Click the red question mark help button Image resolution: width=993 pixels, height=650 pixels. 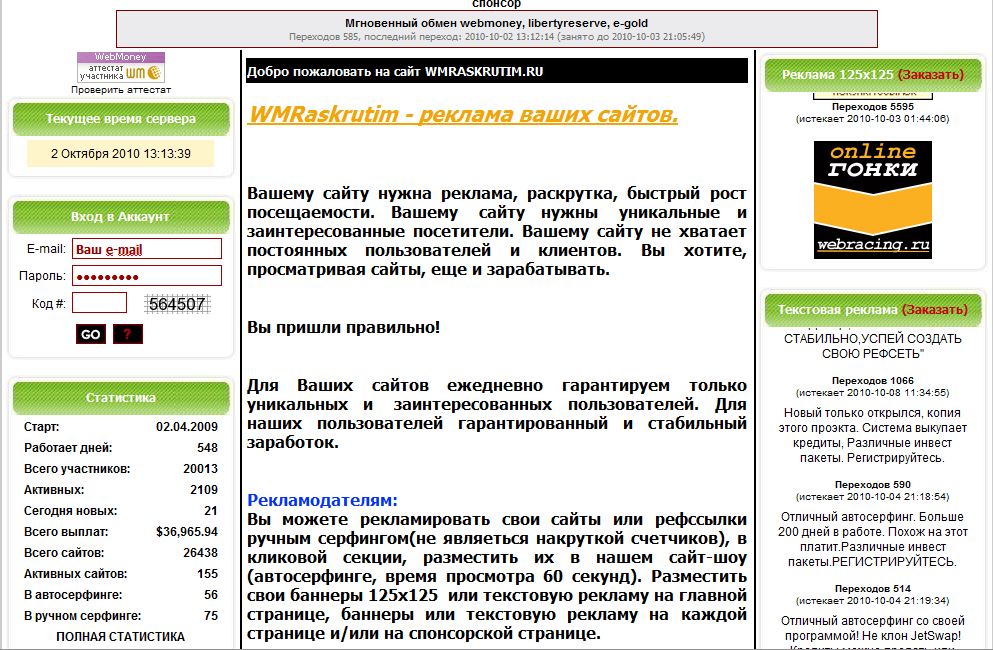128,334
